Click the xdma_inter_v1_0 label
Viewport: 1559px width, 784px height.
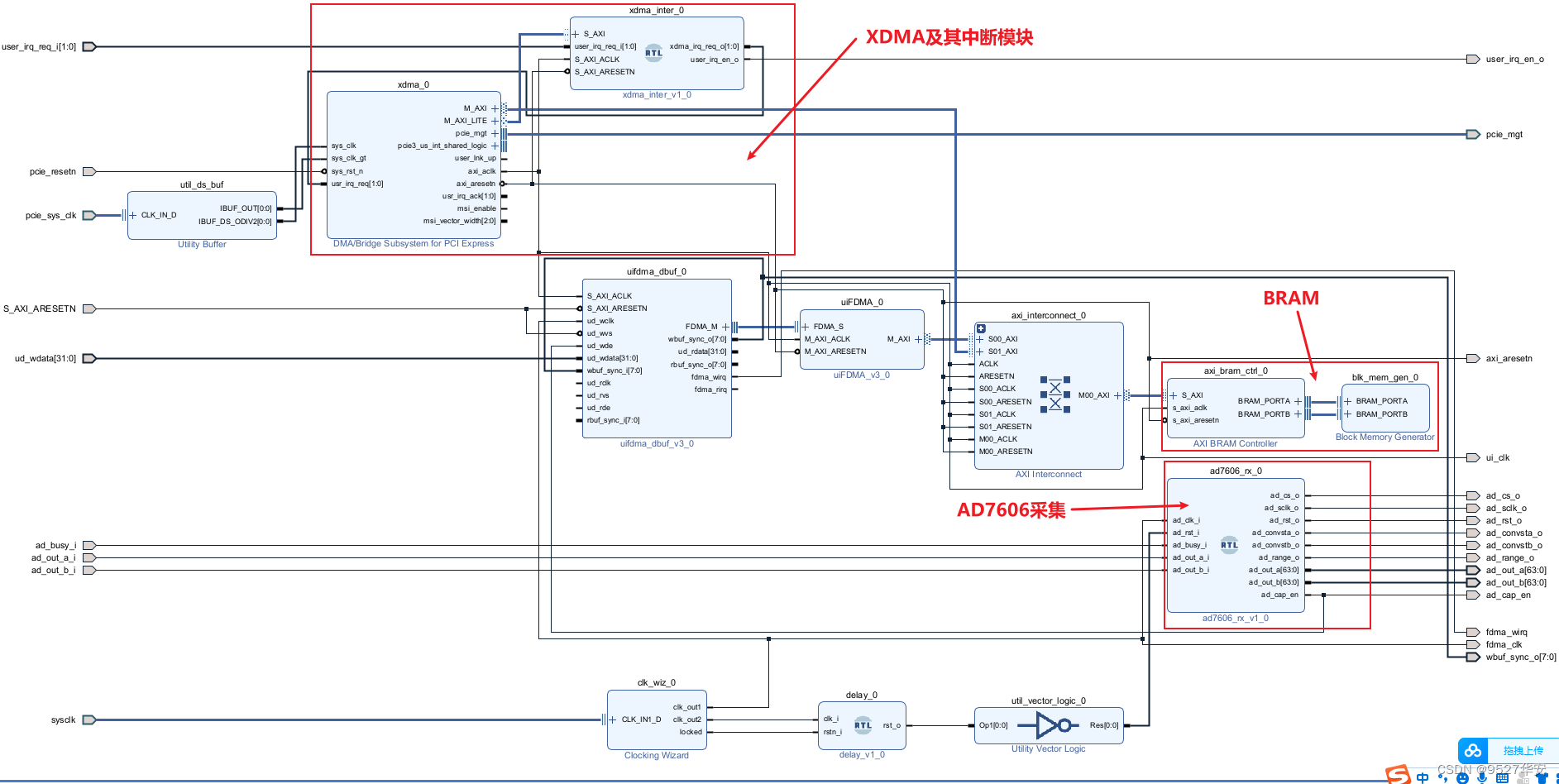click(657, 95)
